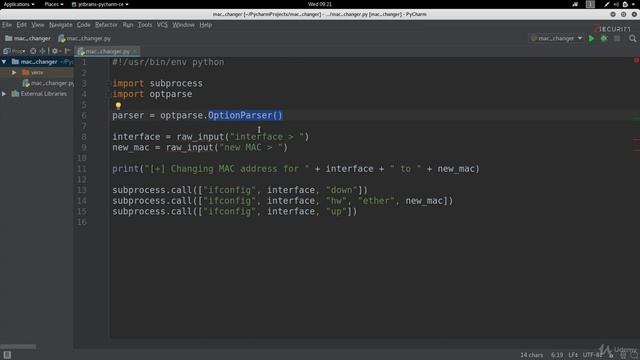The width and height of the screenshot is (640, 360).
Task: Click 'import optparse' on line 4
Action: click(x=152, y=94)
